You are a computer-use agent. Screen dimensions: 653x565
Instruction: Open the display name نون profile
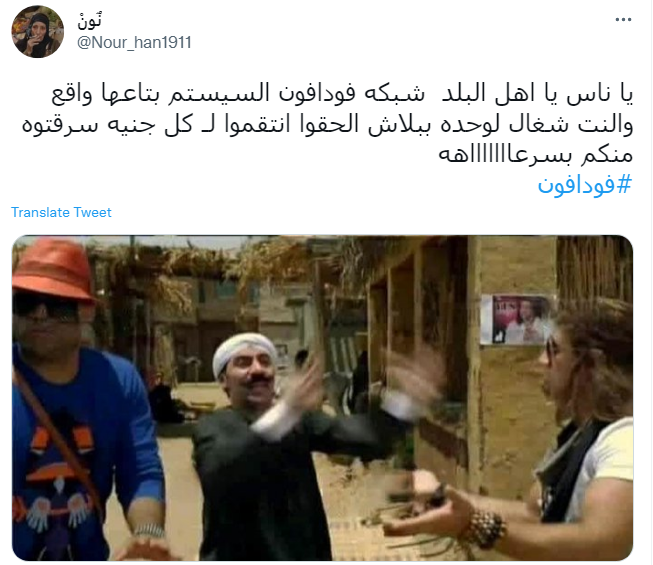pos(90,20)
